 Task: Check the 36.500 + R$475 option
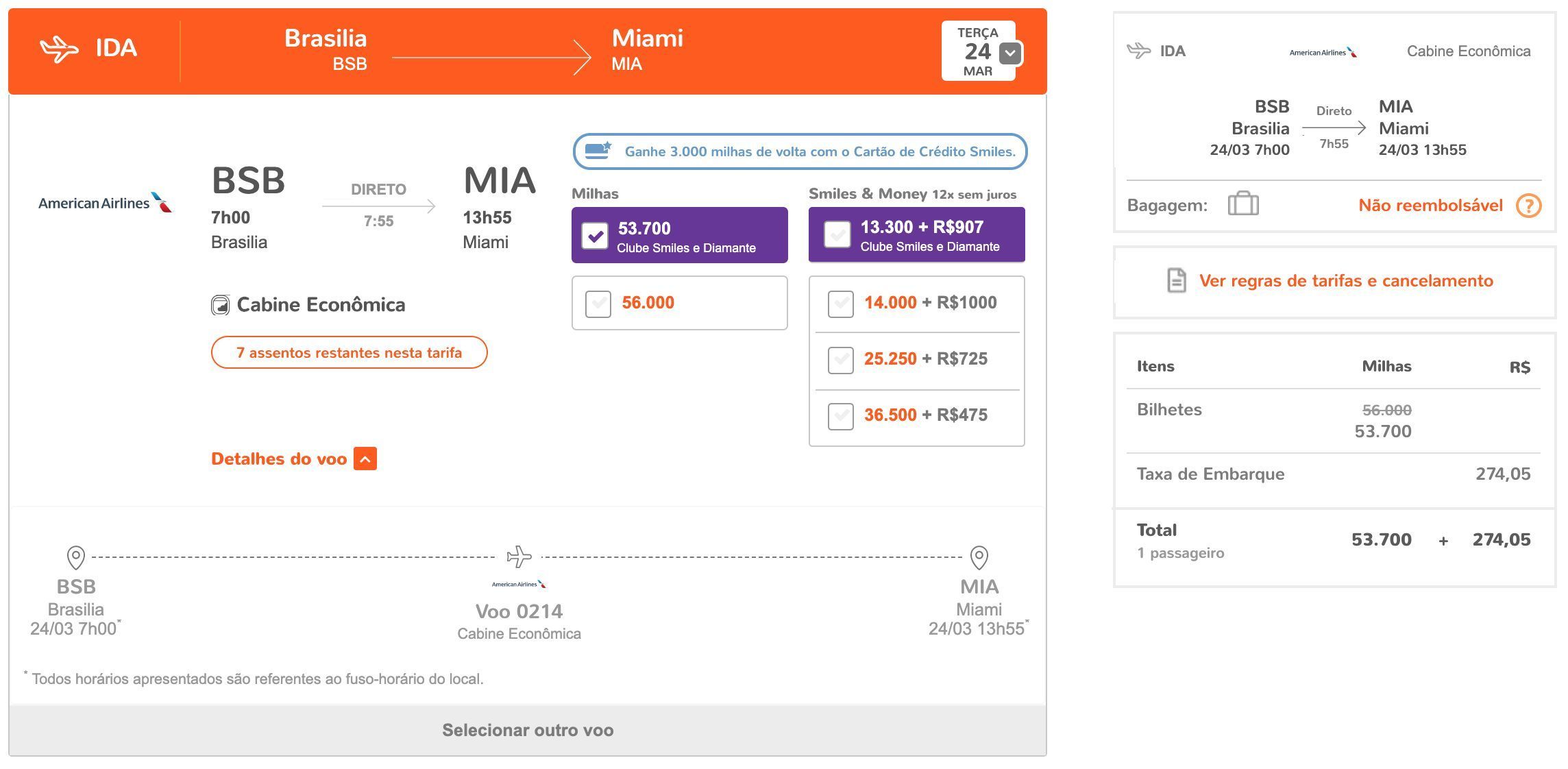[x=840, y=415]
